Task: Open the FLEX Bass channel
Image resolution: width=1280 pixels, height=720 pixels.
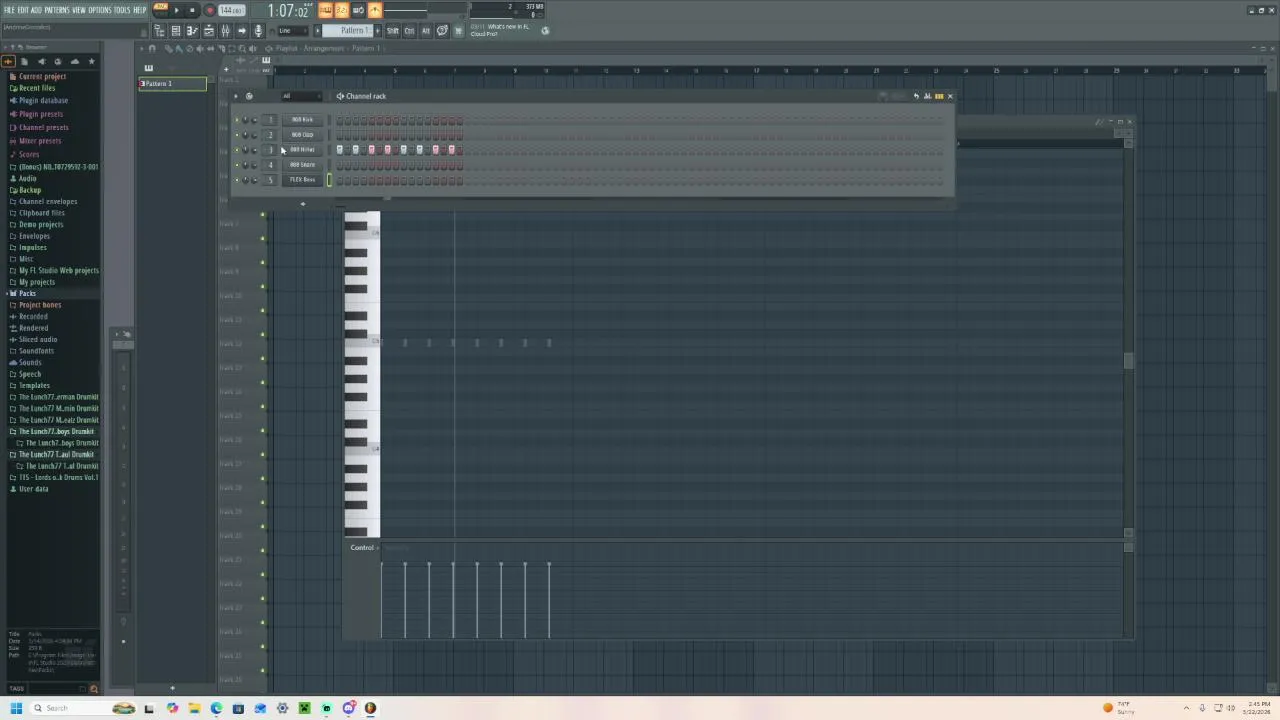Action: pyautogui.click(x=302, y=180)
